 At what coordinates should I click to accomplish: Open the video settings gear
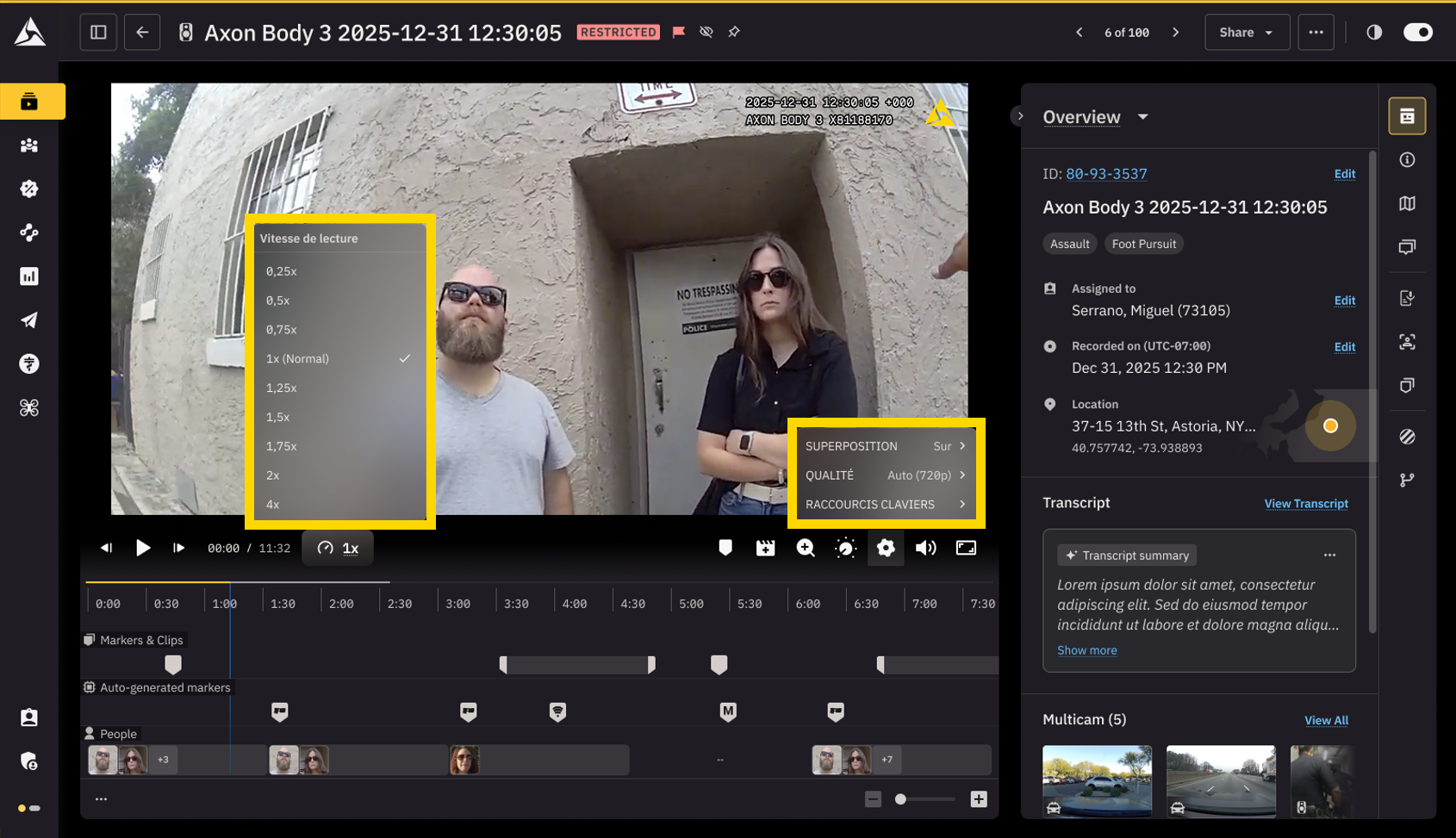[x=886, y=548]
